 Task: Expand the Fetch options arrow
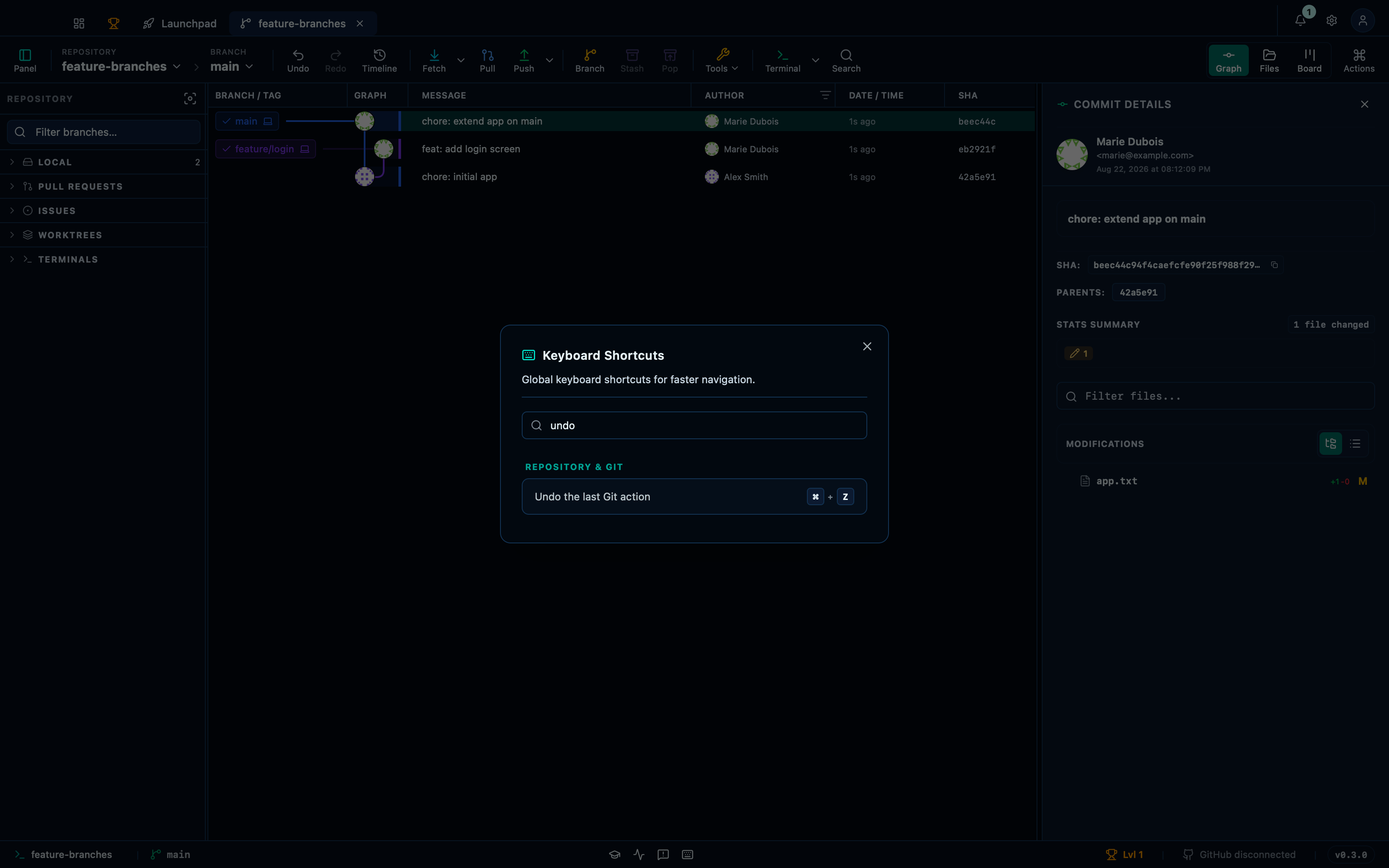pyautogui.click(x=461, y=60)
